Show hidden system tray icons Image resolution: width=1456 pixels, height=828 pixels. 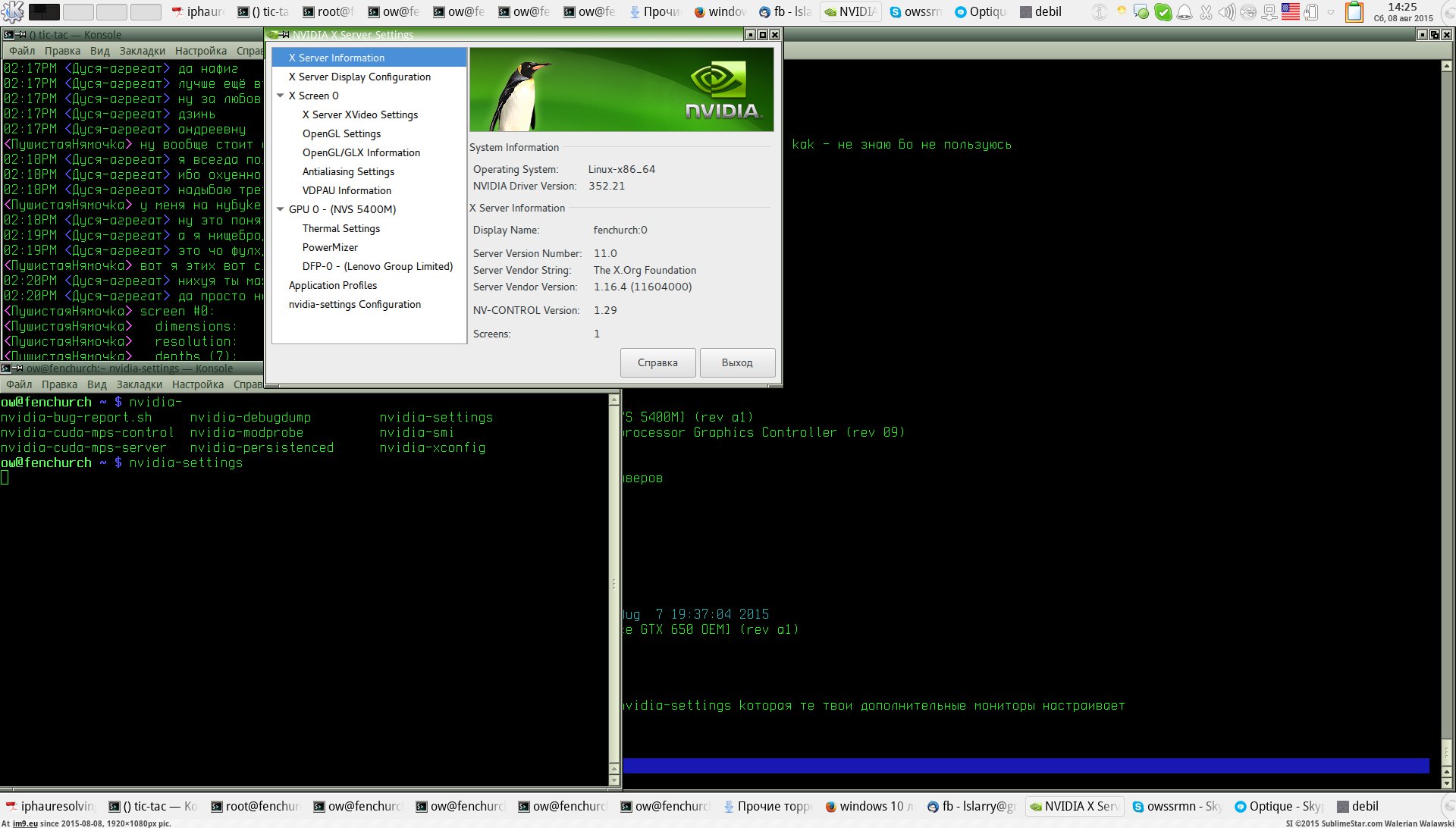1331,12
